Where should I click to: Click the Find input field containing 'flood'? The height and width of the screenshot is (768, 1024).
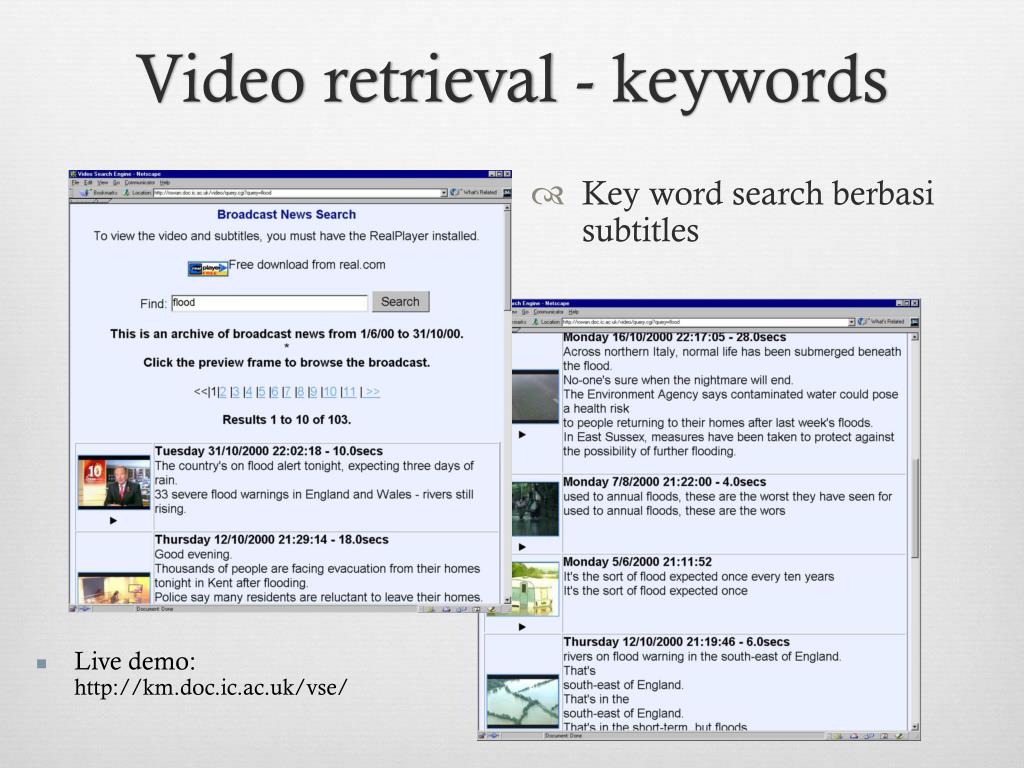pos(269,303)
